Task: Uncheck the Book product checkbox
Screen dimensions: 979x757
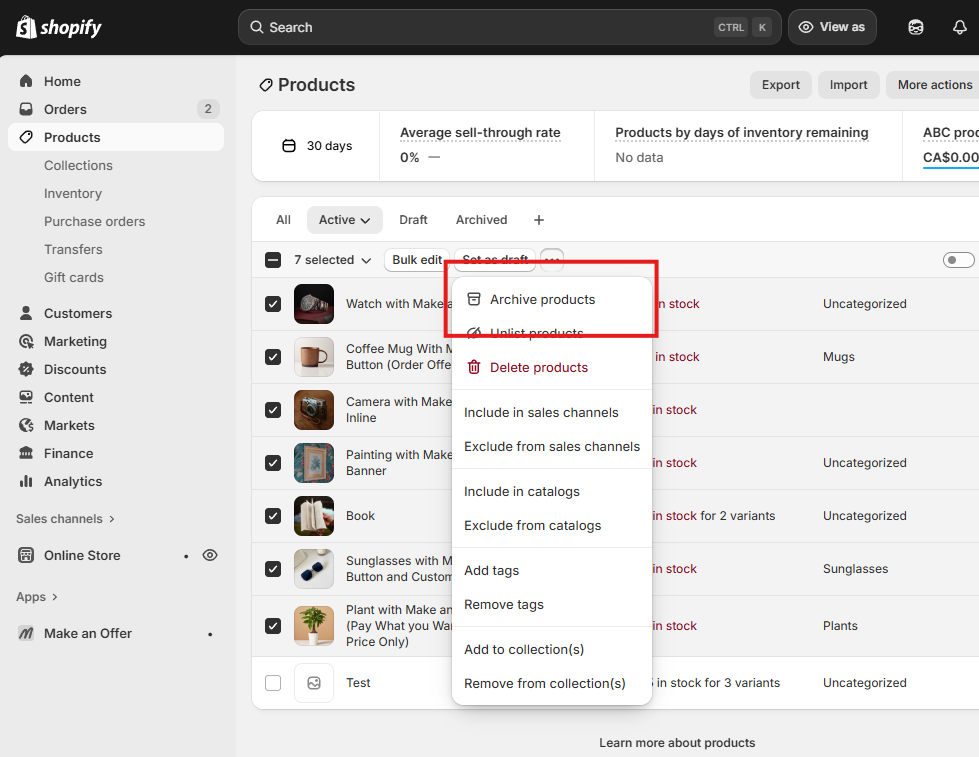Action: click(x=273, y=516)
